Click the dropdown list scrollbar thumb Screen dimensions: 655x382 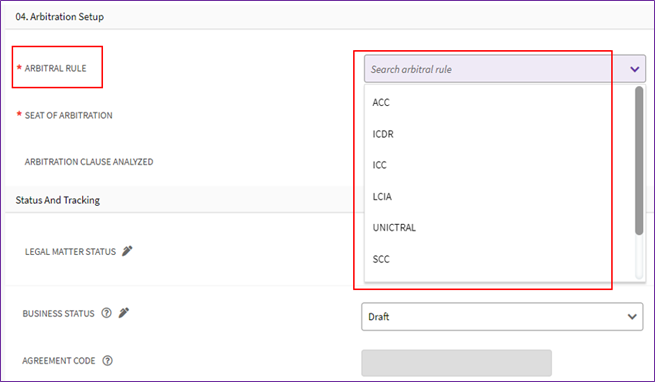639,160
